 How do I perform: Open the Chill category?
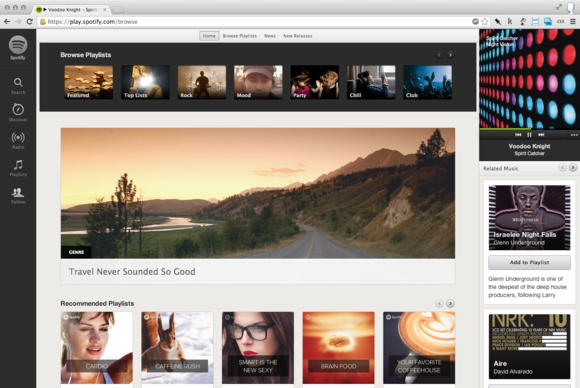tap(371, 82)
